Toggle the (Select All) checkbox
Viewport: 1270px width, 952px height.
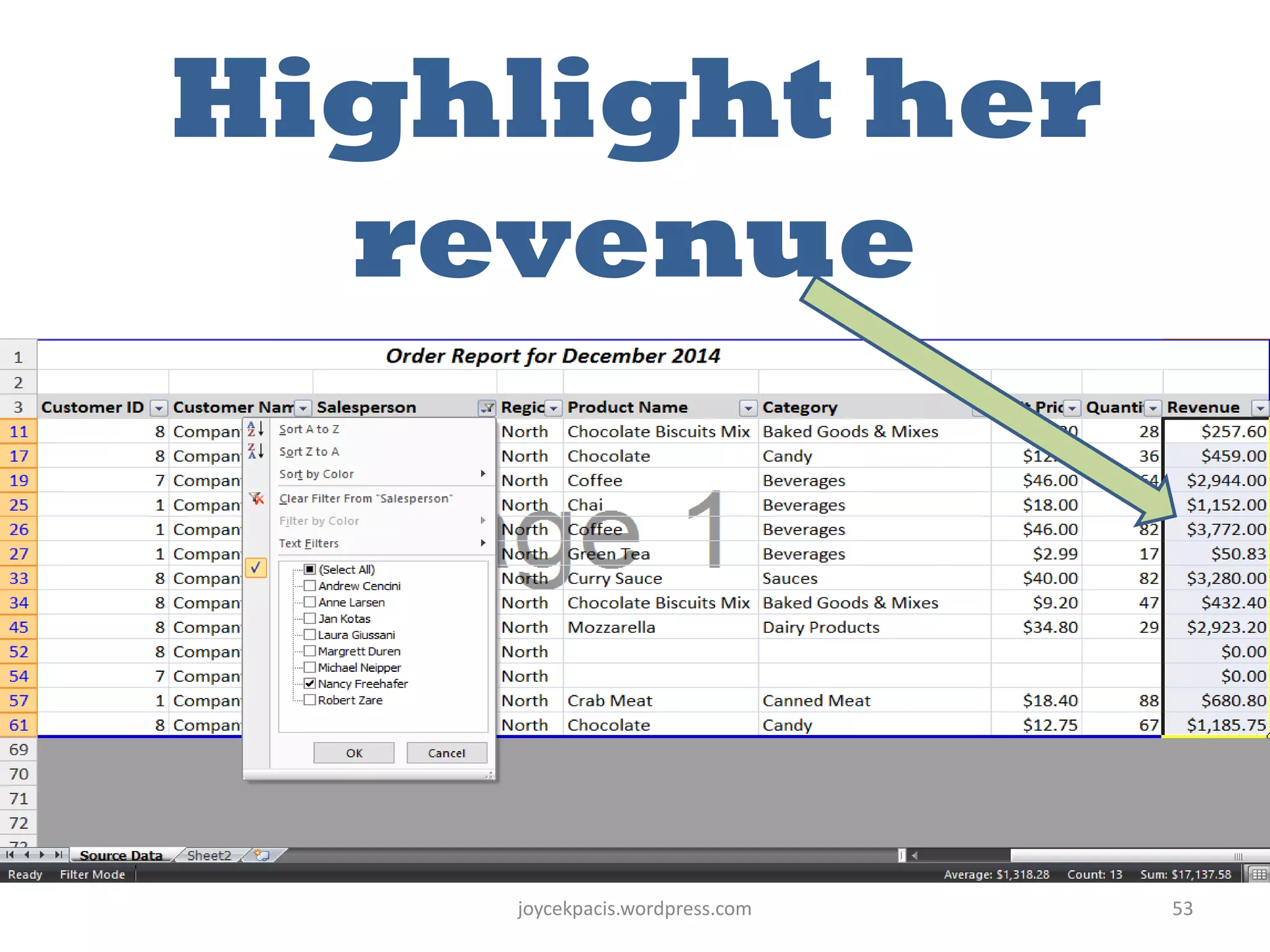tap(310, 569)
